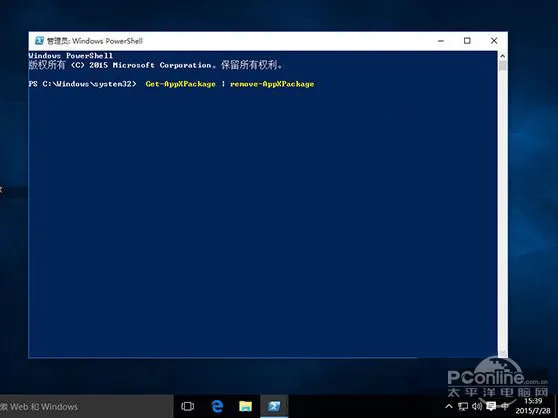The image size is (558, 418).
Task: Click the PowerShell icon in the title bar
Action: pos(39,41)
